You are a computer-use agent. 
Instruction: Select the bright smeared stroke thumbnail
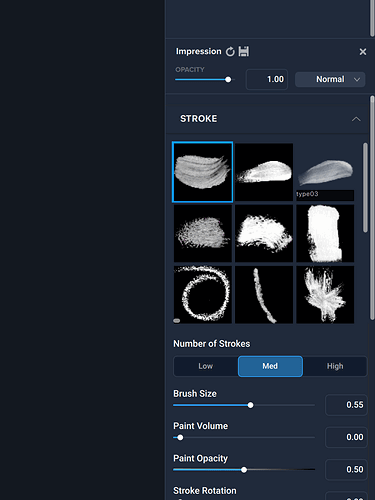coord(264,233)
